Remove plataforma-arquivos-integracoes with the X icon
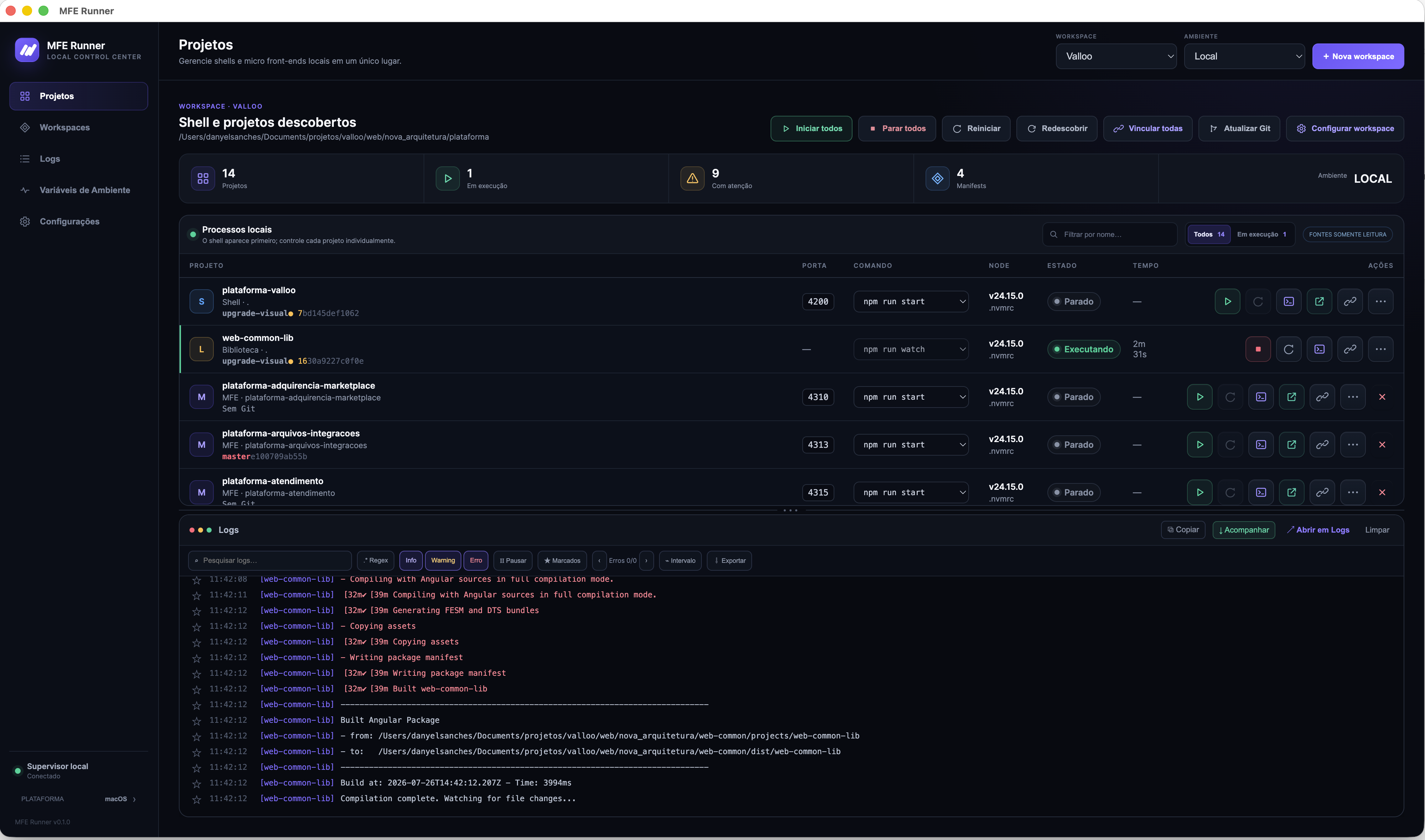The width and height of the screenshot is (1425, 840). (x=1382, y=445)
